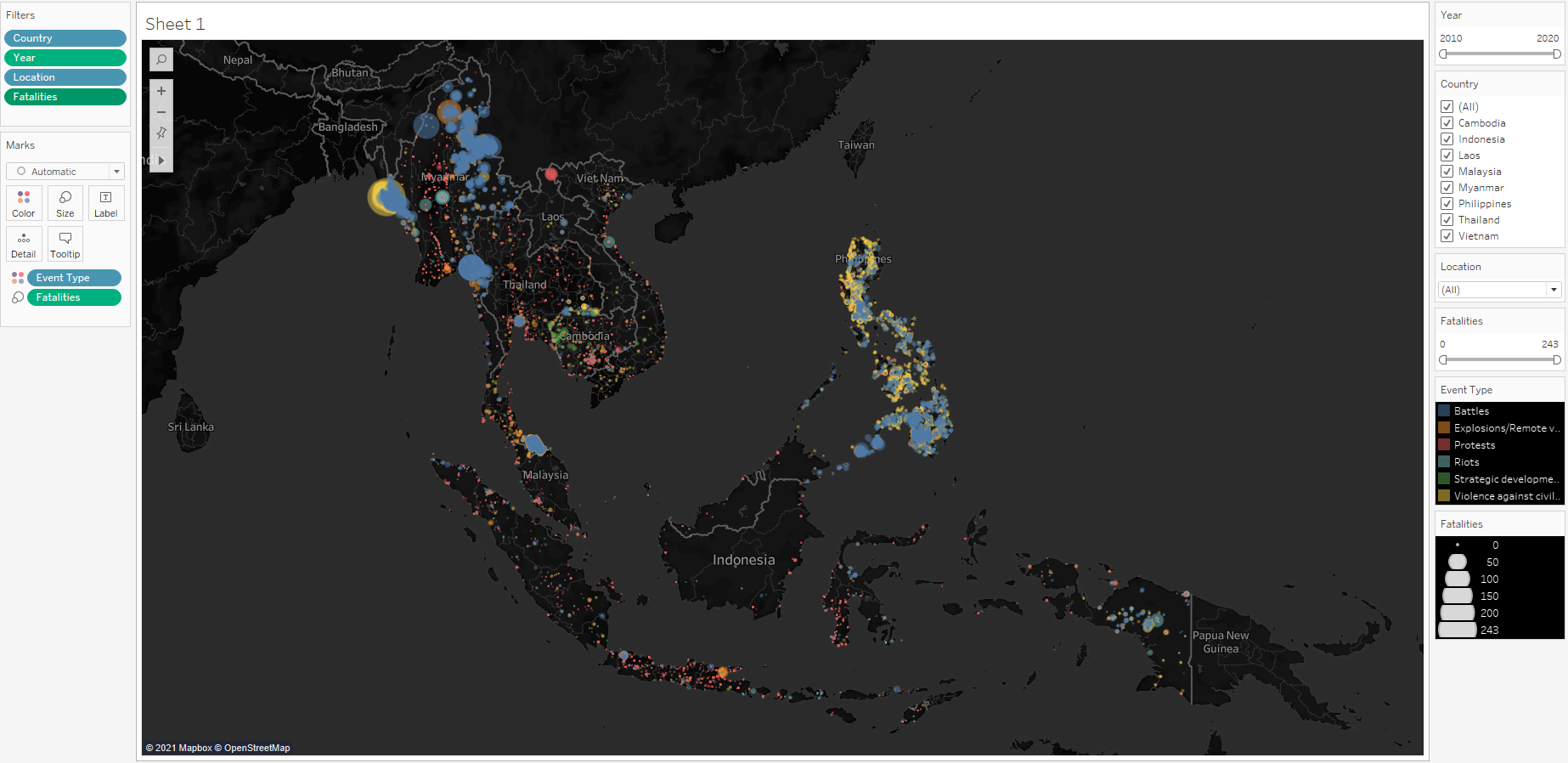
Task: Toggle the Myanmar country filter
Action: 1447,188
